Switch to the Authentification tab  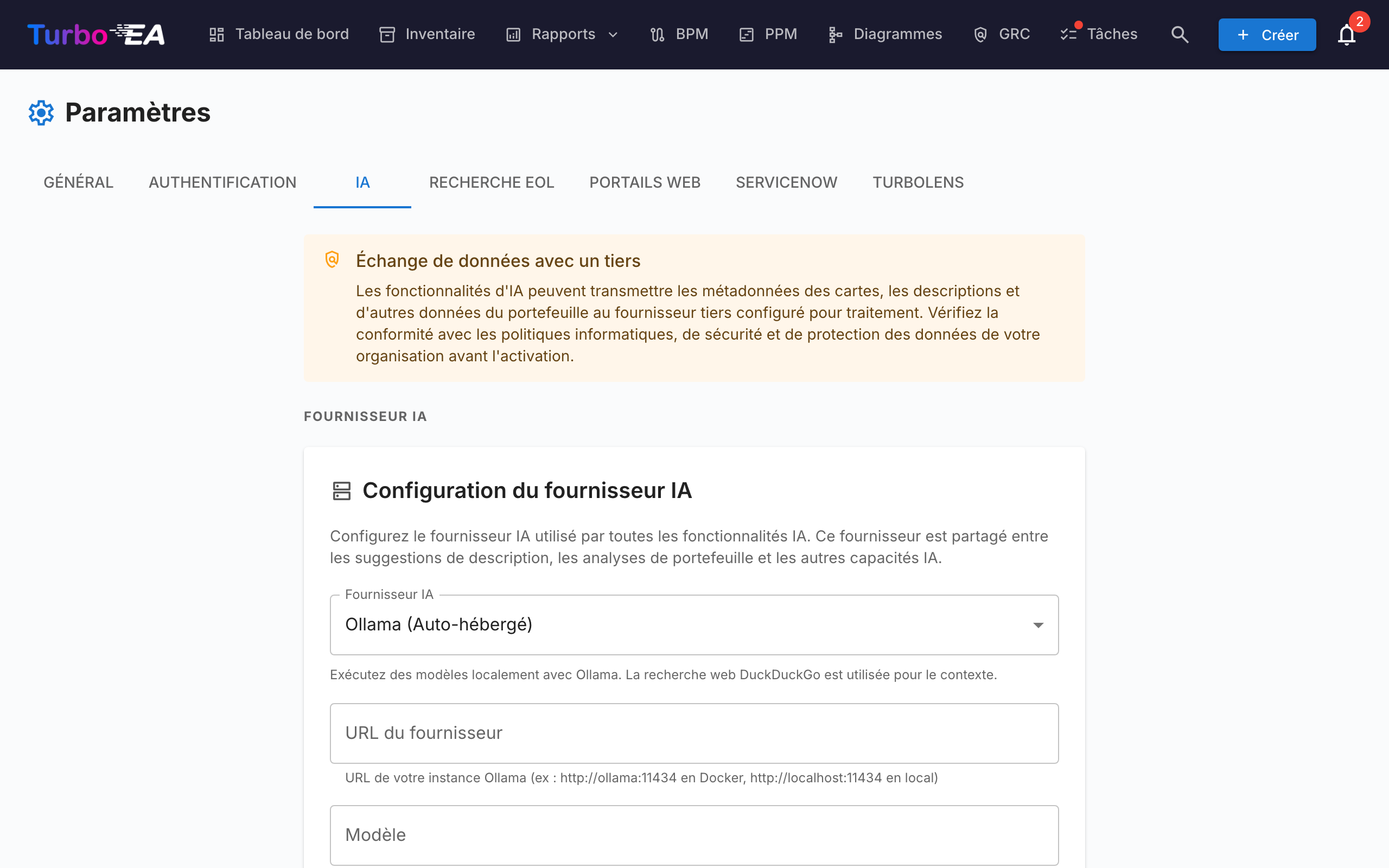point(222,183)
